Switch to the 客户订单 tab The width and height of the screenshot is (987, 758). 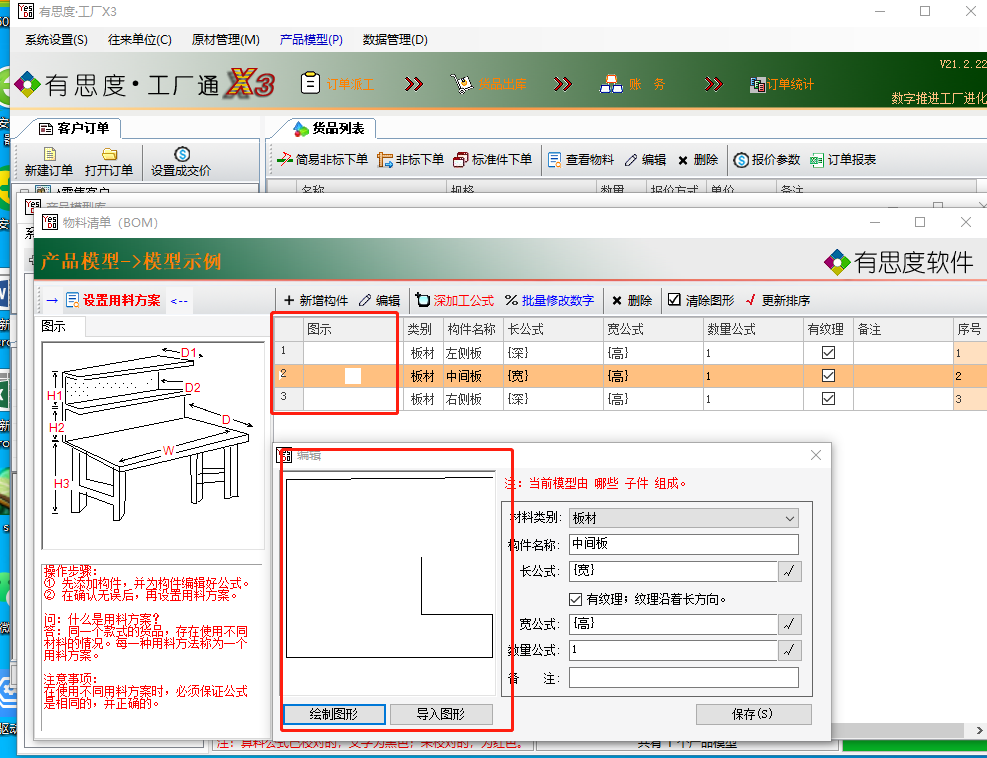tap(74, 128)
